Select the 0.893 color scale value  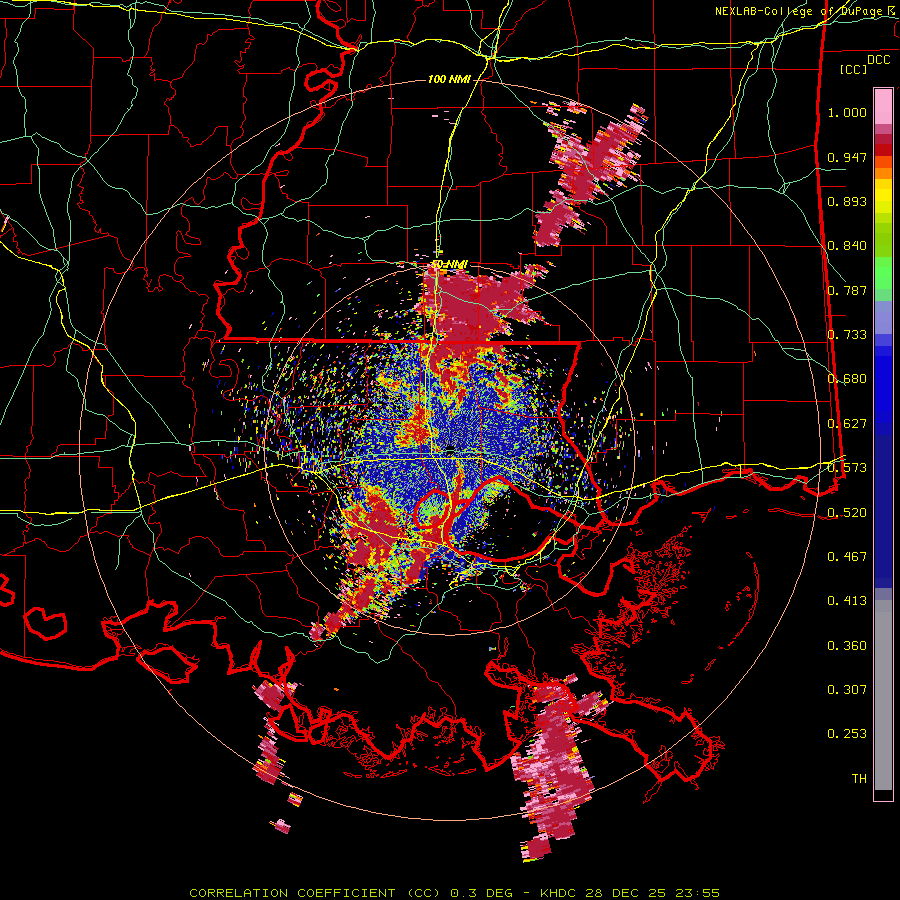847,201
